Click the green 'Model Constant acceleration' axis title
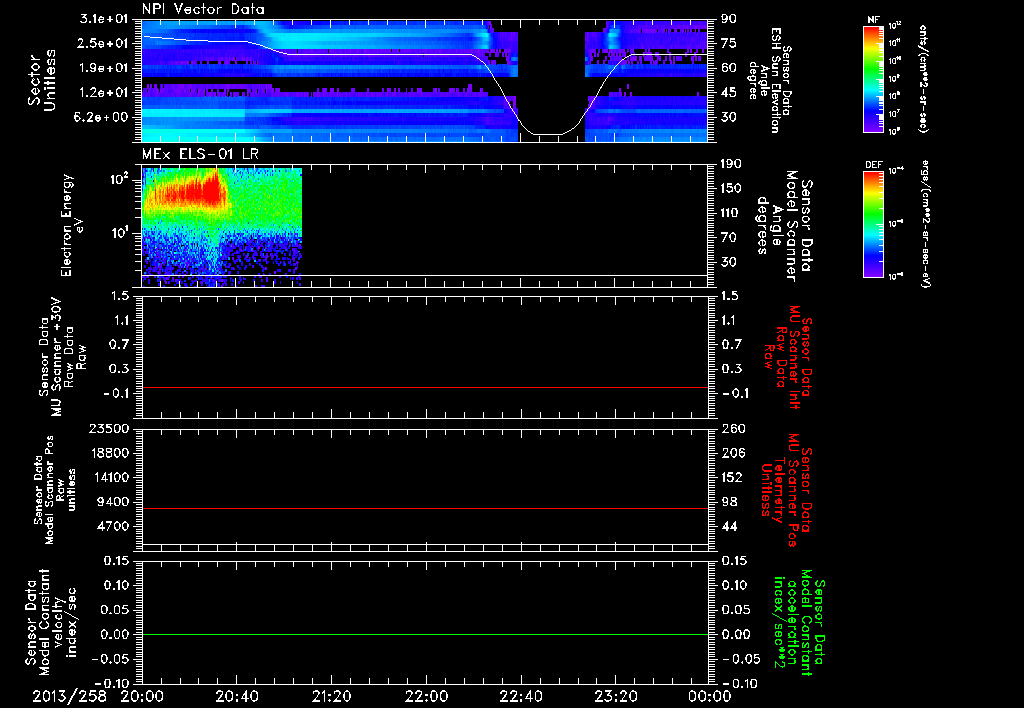1024x708 pixels. (x=799, y=622)
